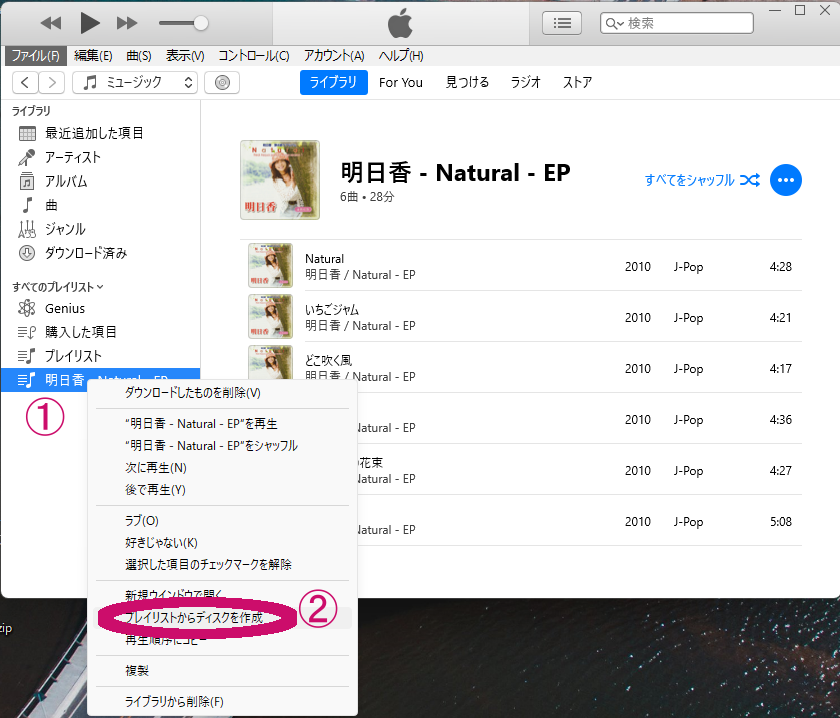Screen dimensions: 840x718
Task: Click the CD disc icon button
Action: (222, 83)
